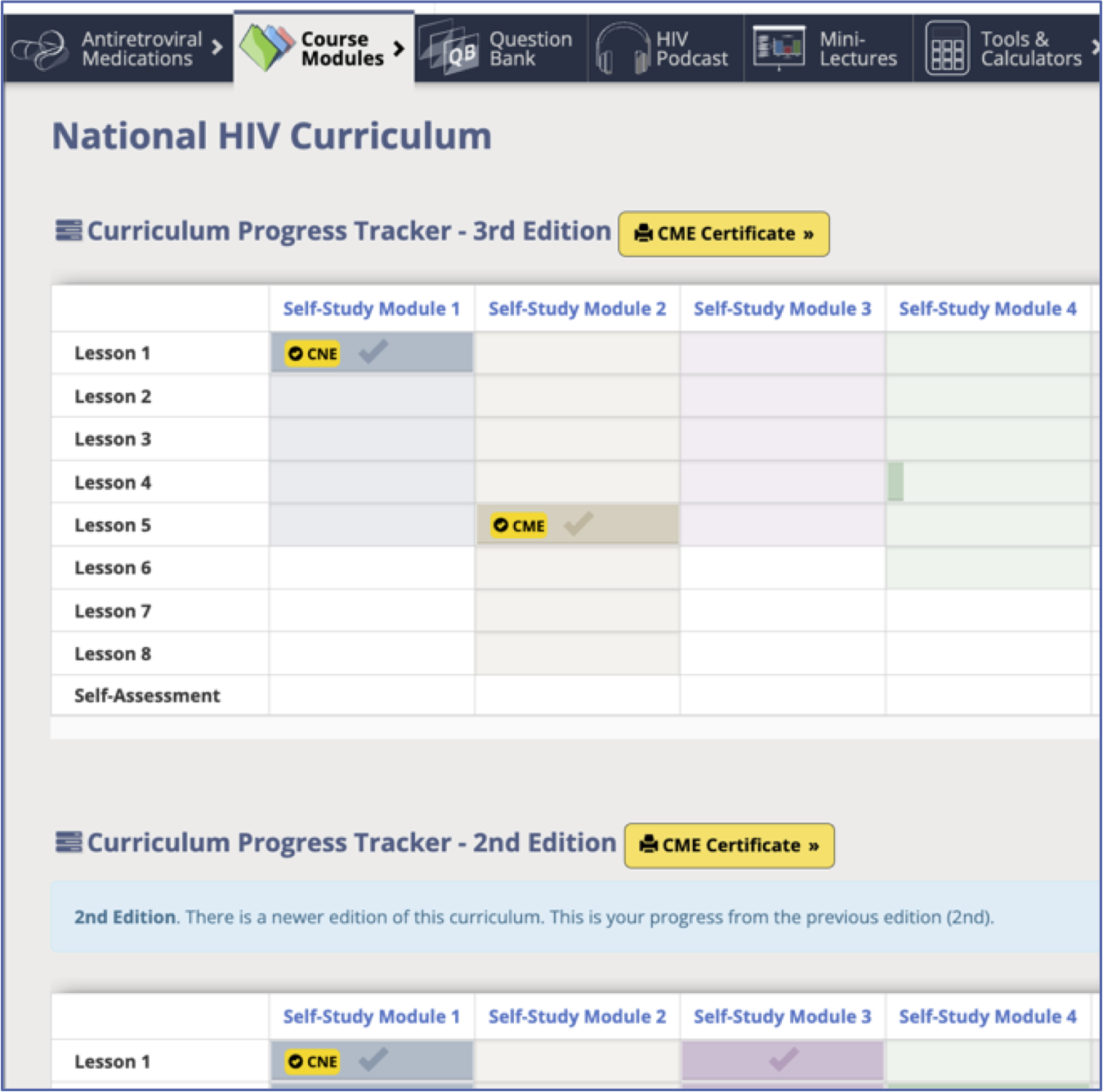Click the checkmark in 2nd Edition Module 1 Lesson 1
This screenshot has width=1103, height=1092.
[x=373, y=1060]
